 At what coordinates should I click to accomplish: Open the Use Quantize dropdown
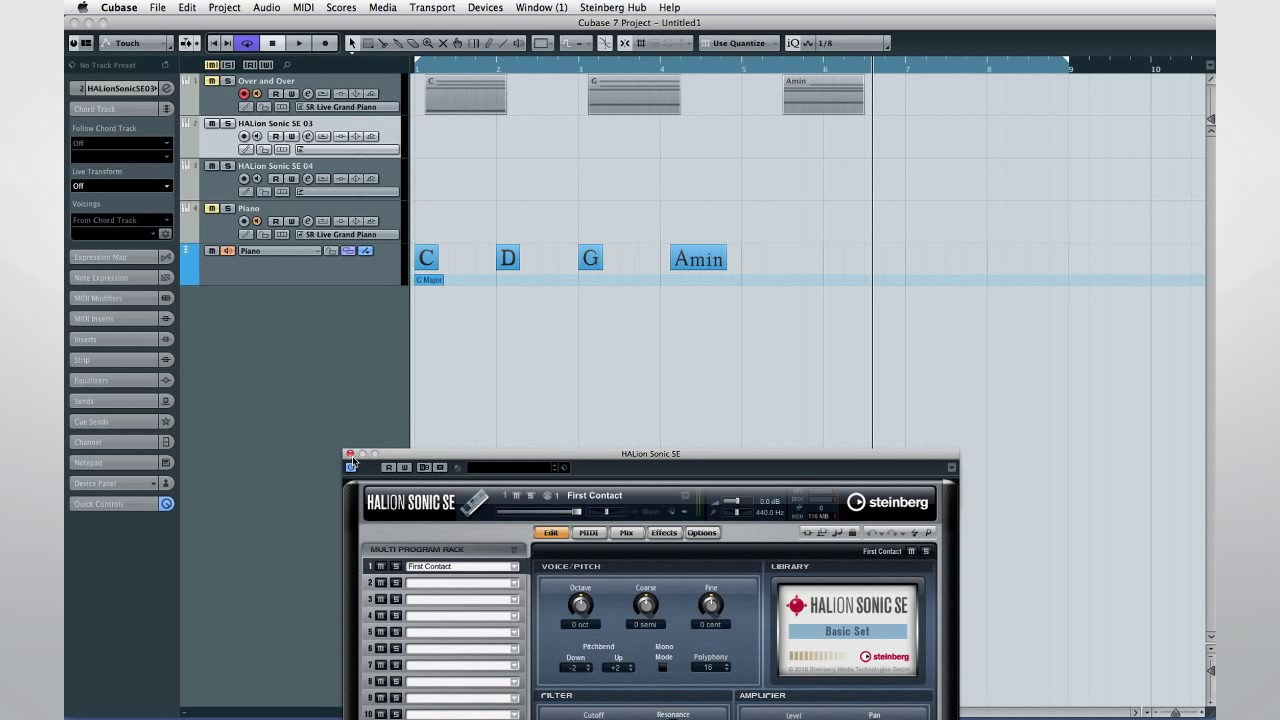coord(740,43)
